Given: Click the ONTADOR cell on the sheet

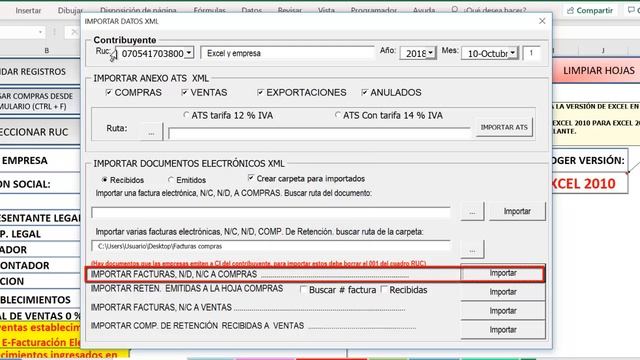Looking at the screenshot, I should click(x=40, y=265).
